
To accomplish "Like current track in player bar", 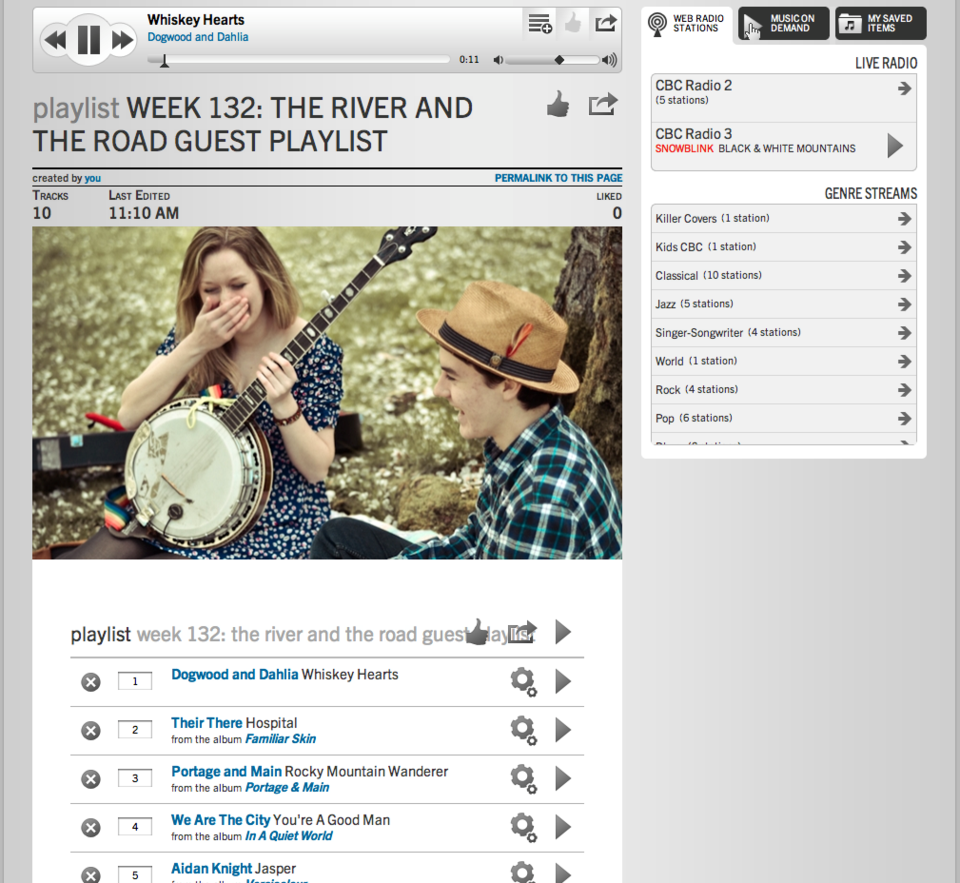I will coord(572,24).
